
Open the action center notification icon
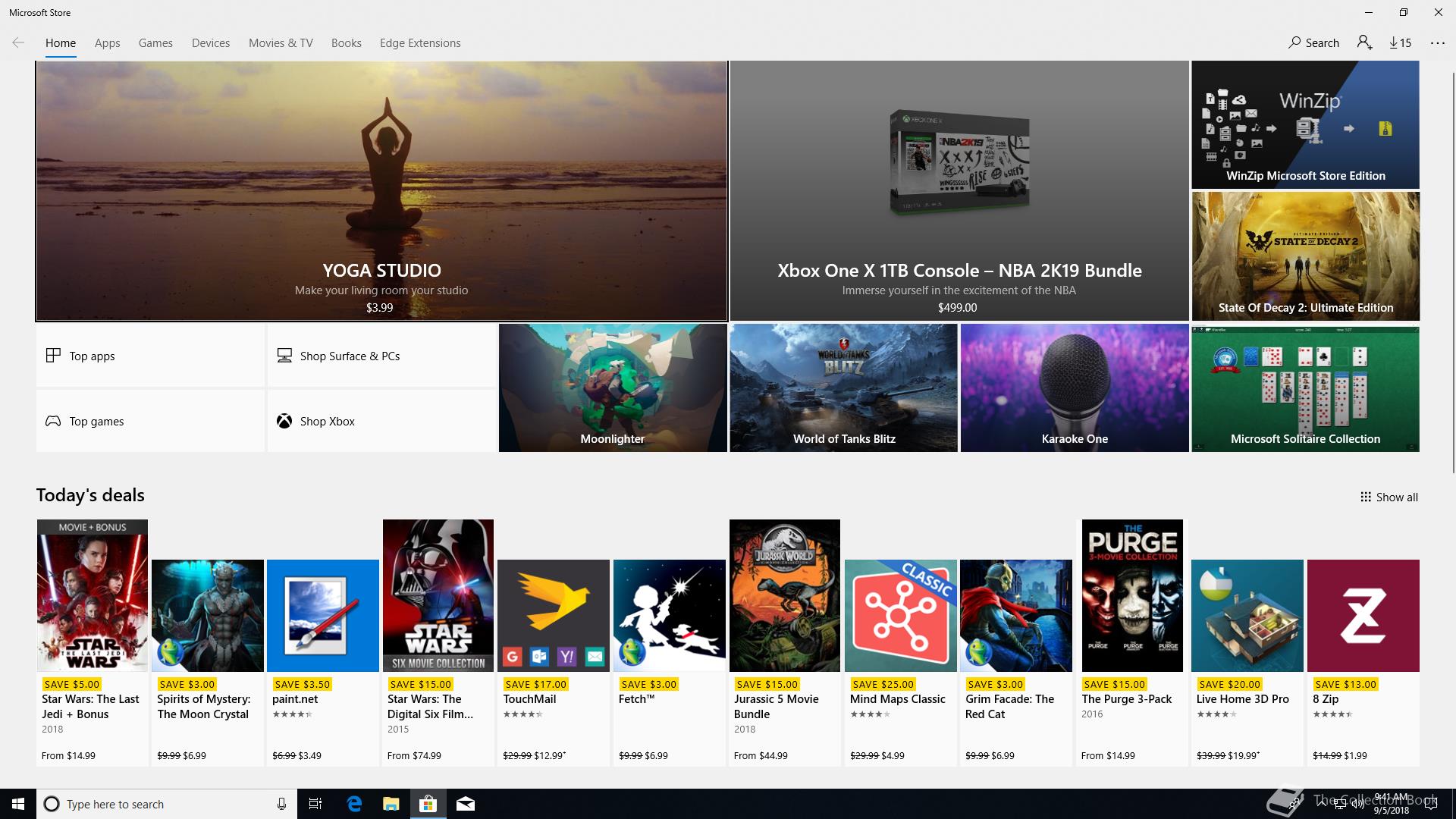pyautogui.click(x=1431, y=804)
